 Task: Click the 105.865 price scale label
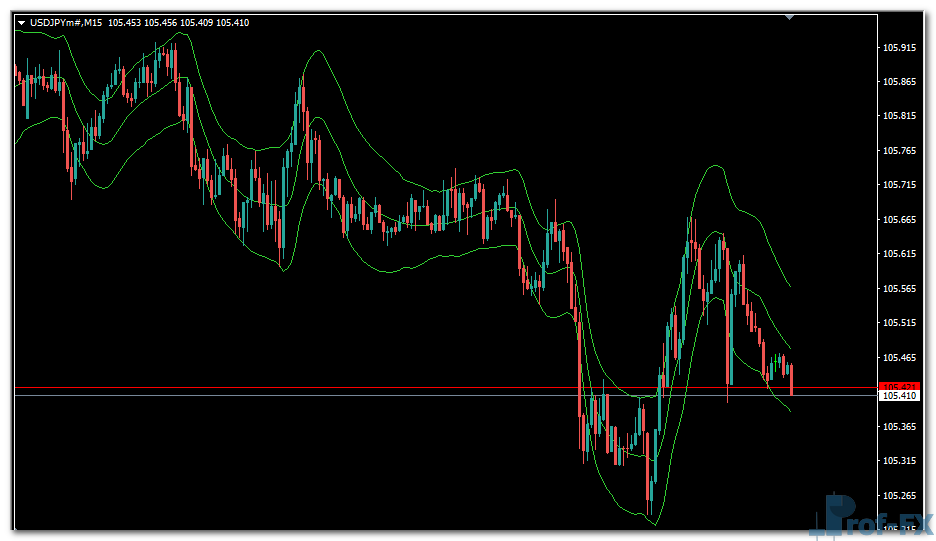pyautogui.click(x=900, y=82)
